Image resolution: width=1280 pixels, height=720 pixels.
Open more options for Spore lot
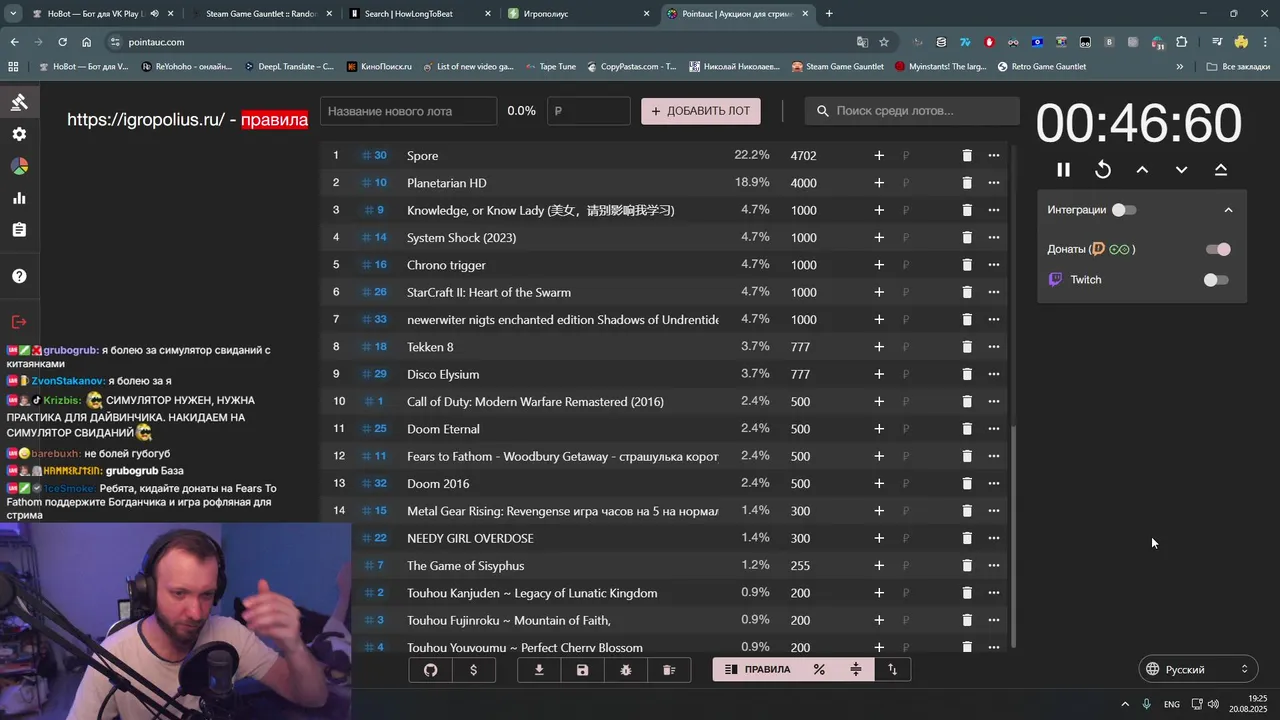click(994, 156)
